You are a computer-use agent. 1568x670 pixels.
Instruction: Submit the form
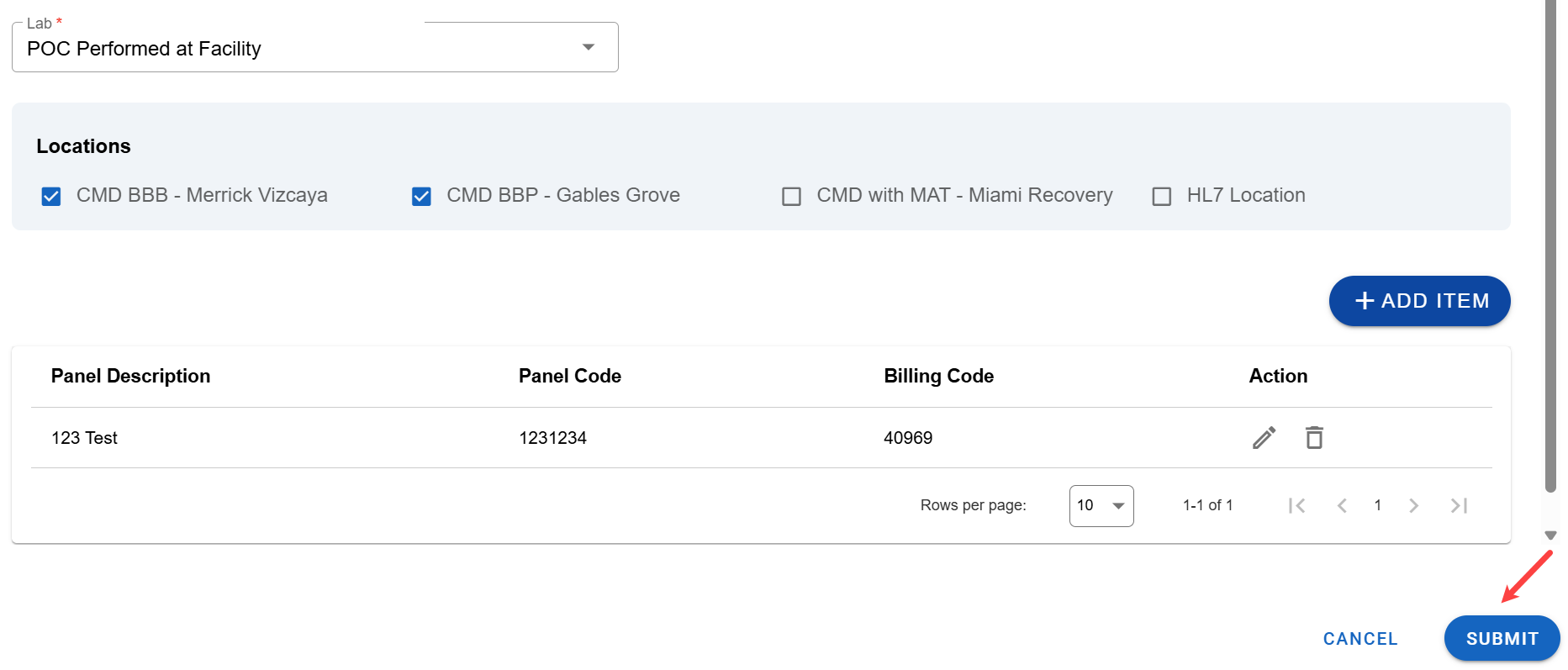point(1502,639)
